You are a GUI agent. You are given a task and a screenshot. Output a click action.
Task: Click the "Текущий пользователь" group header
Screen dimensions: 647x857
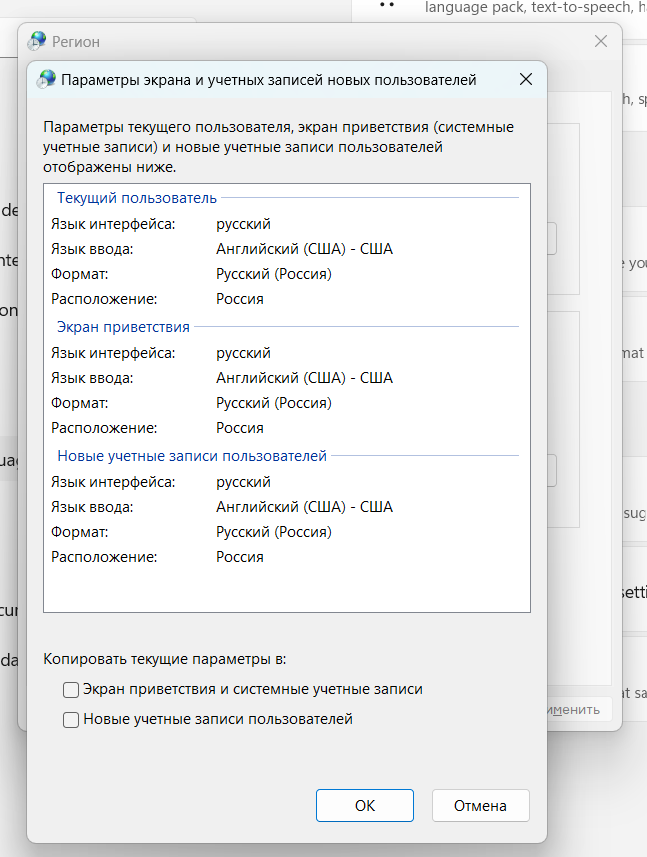point(137,198)
